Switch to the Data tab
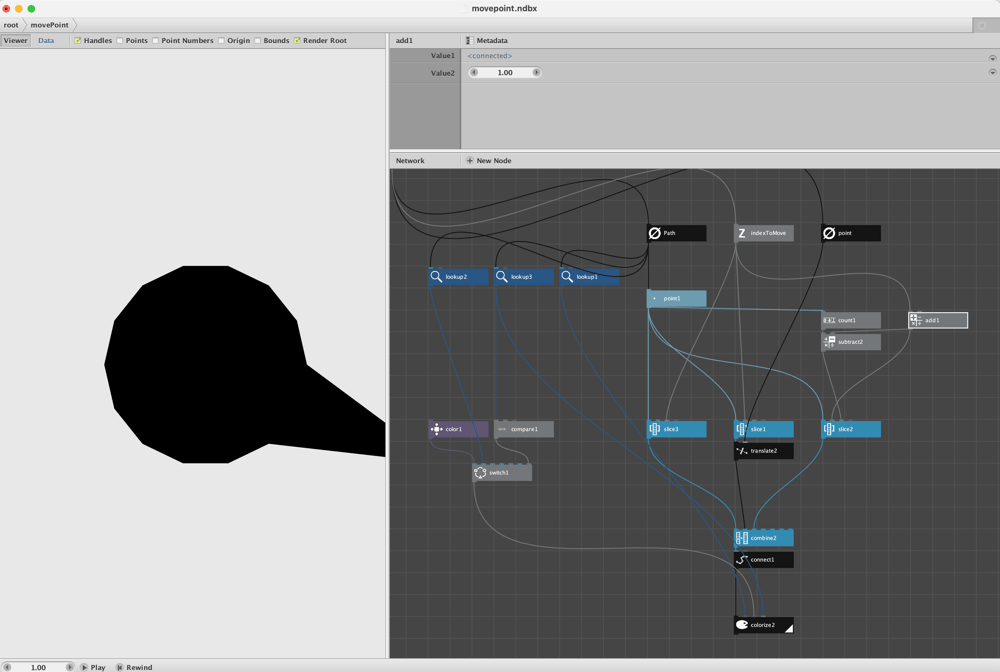This screenshot has height=672, width=1000. (x=46, y=40)
